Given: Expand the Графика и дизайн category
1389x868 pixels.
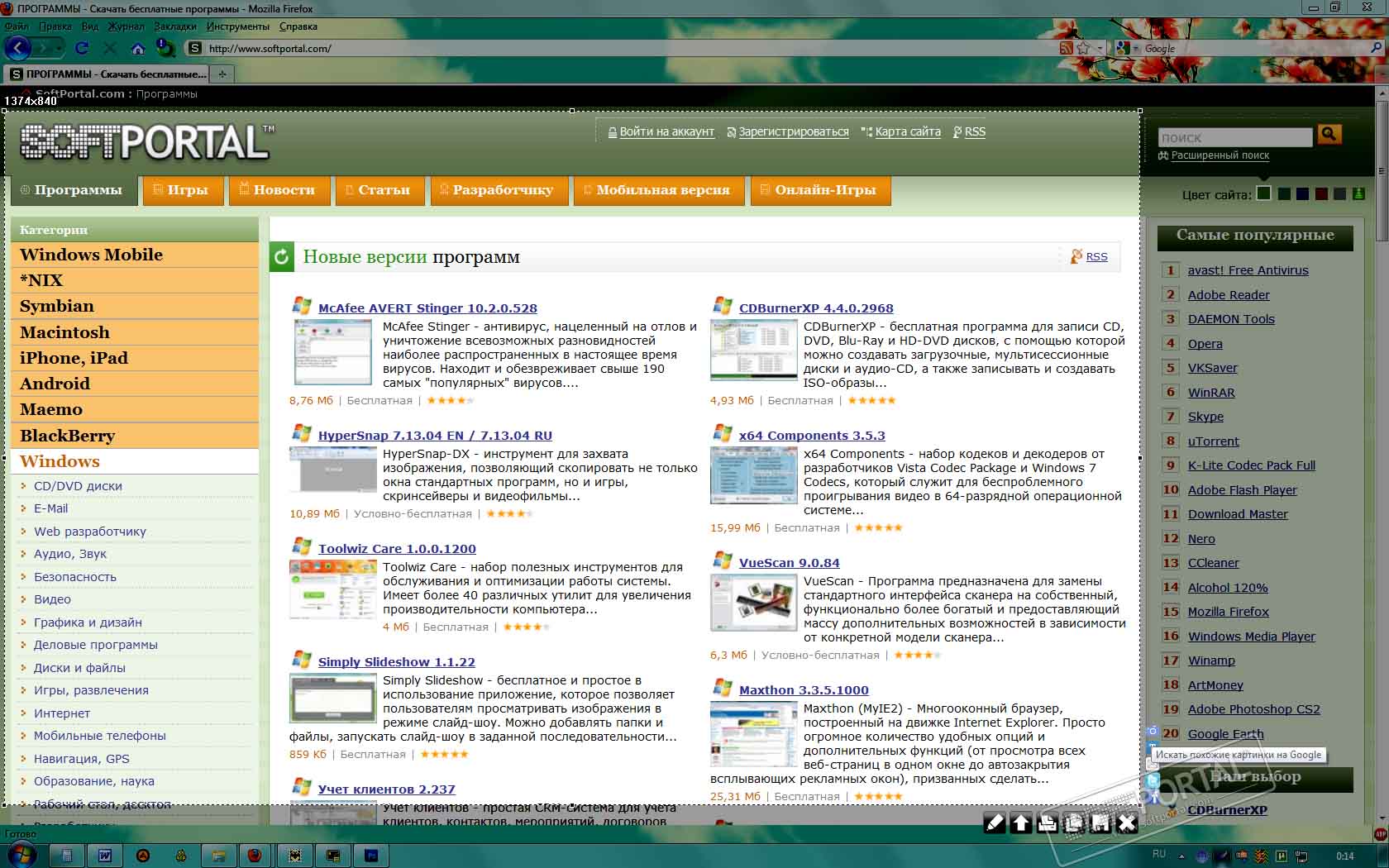Looking at the screenshot, I should click(x=88, y=622).
